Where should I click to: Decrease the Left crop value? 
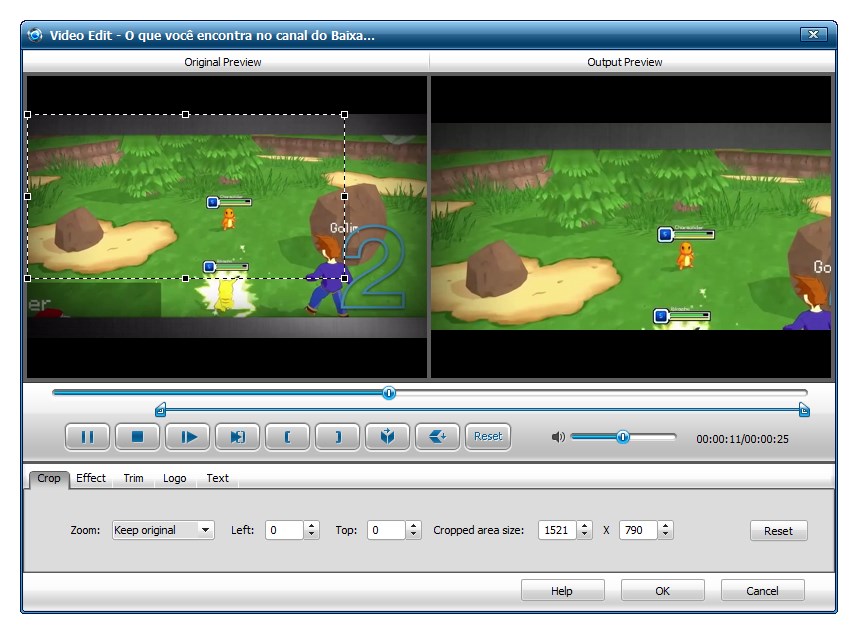click(x=311, y=534)
